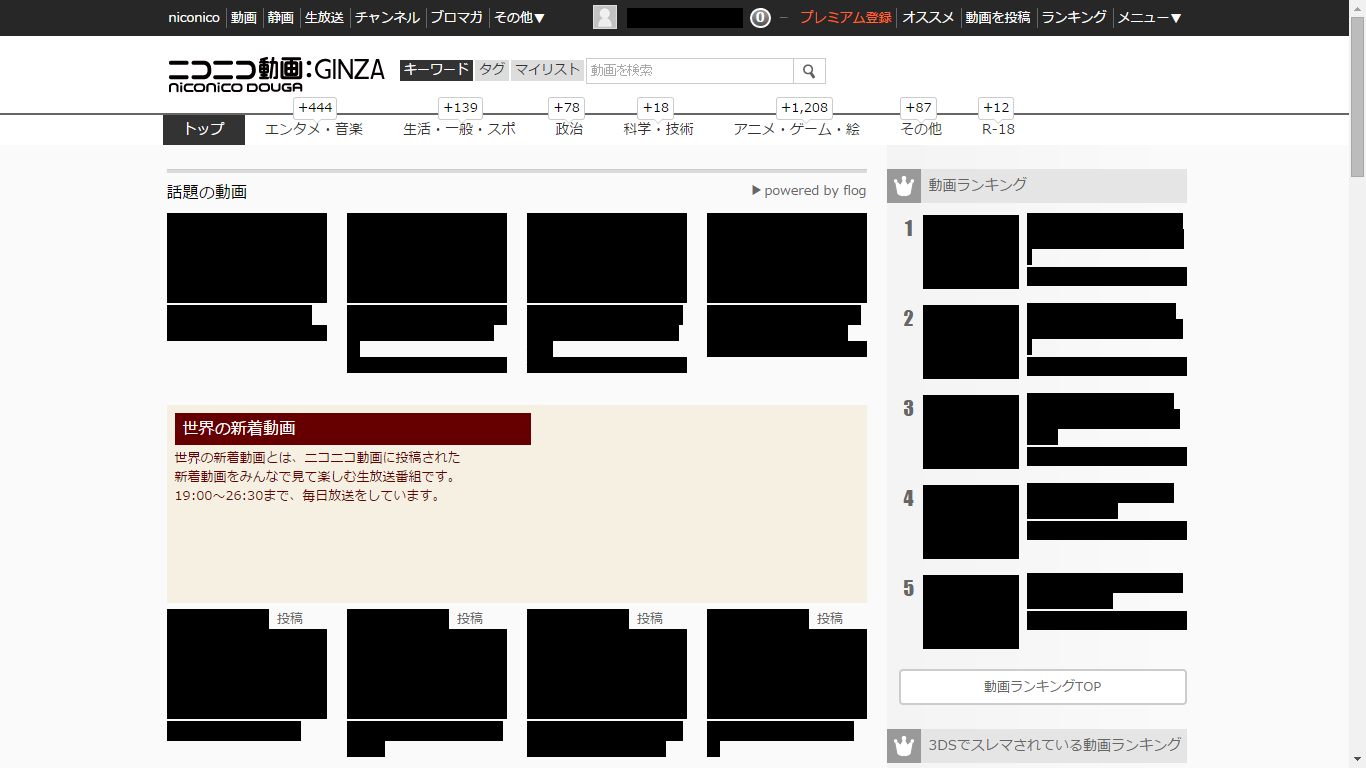Click the niconico link in the top bar
1366x768 pixels.
click(194, 18)
